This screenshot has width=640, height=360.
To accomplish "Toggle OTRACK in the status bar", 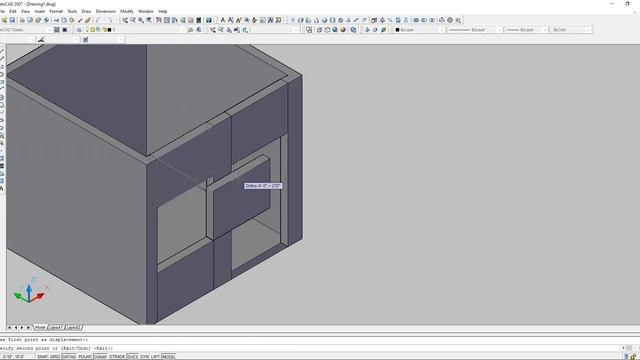I will tap(117, 357).
